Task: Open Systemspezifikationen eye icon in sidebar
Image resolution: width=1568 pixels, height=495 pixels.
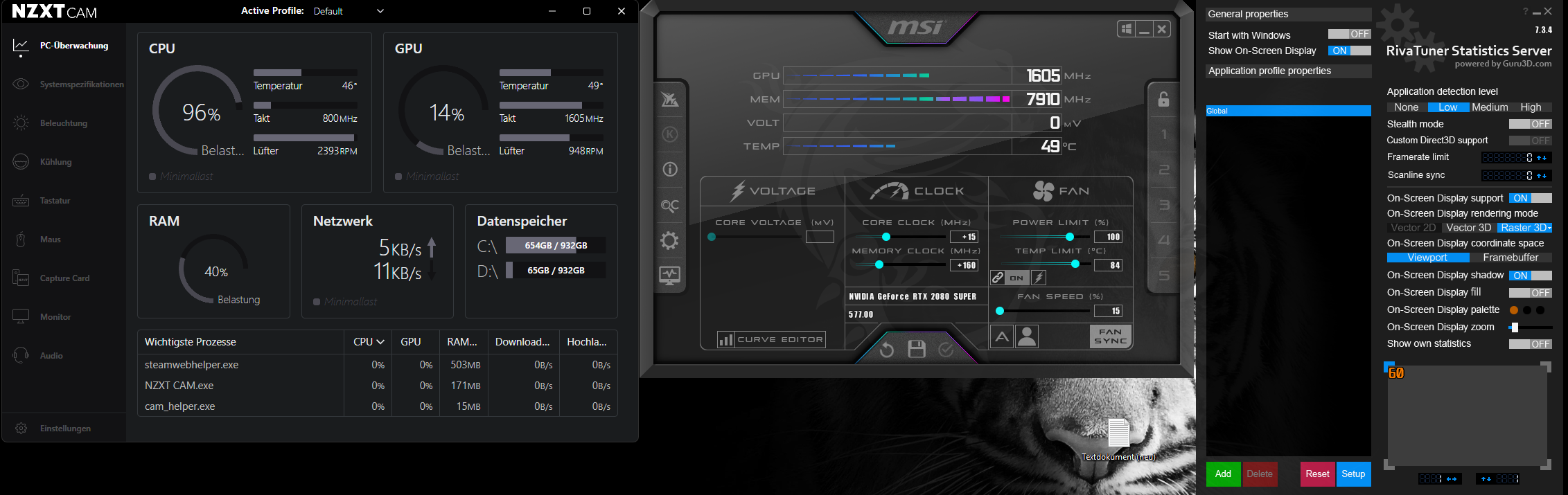Action: (x=21, y=84)
